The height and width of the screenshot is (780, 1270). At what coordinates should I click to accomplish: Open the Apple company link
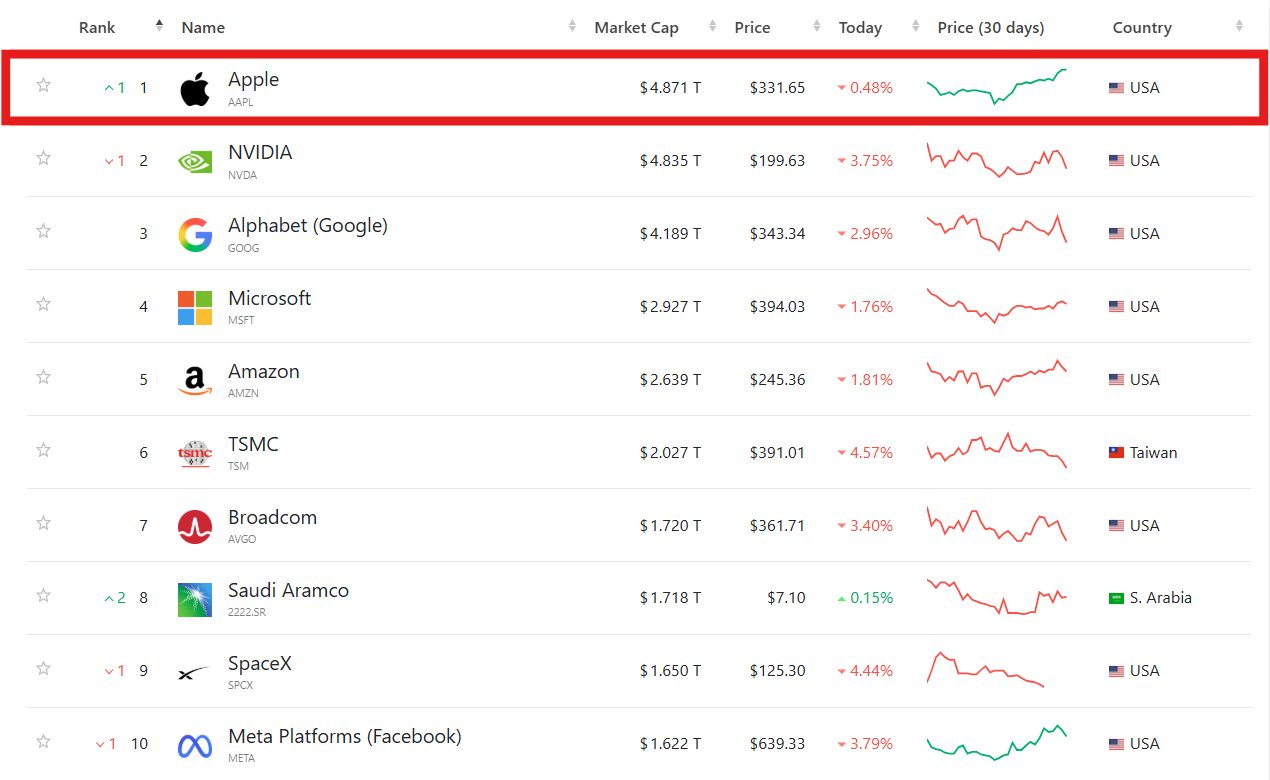click(x=253, y=80)
